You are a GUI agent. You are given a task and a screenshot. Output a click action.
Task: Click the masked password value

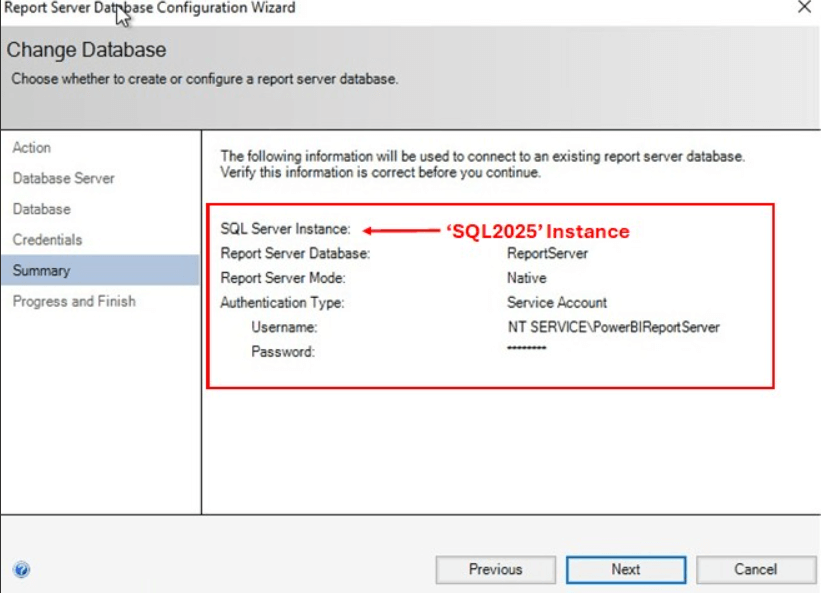527,349
